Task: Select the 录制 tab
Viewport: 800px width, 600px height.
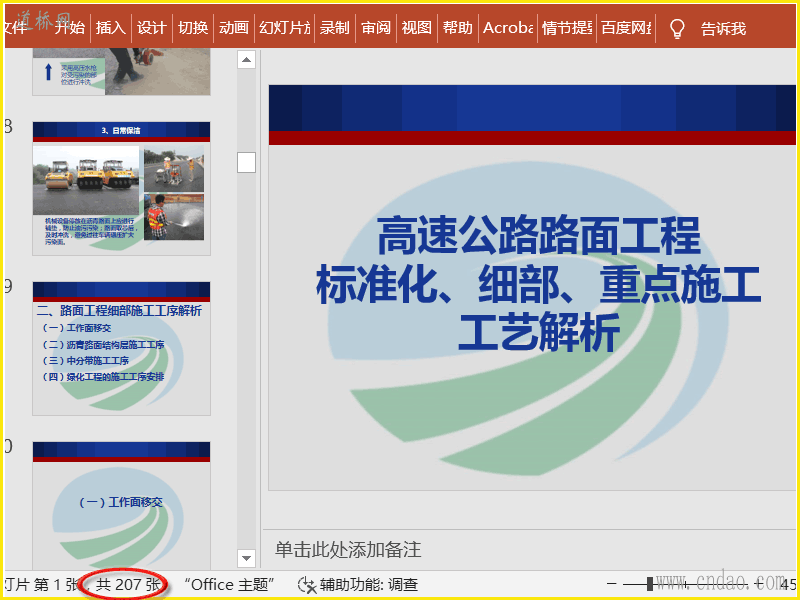Action: pyautogui.click(x=335, y=28)
